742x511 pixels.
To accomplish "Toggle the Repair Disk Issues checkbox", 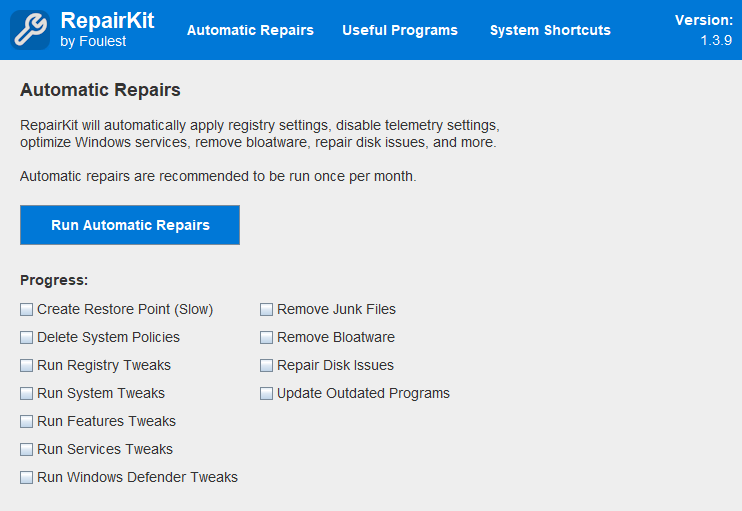I will [x=266, y=365].
